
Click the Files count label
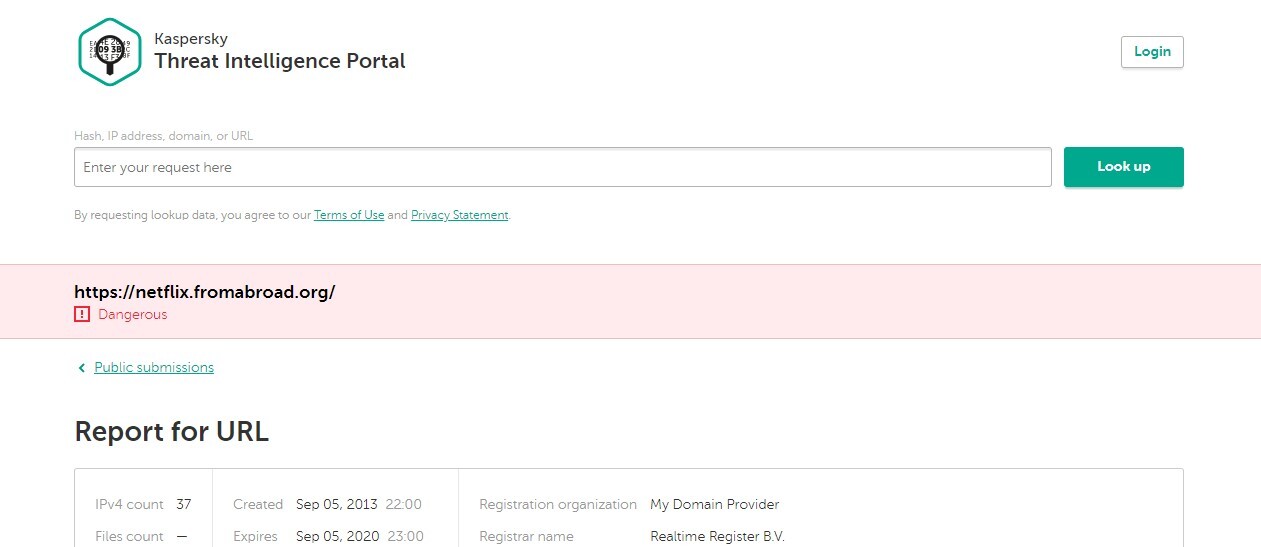(129, 536)
